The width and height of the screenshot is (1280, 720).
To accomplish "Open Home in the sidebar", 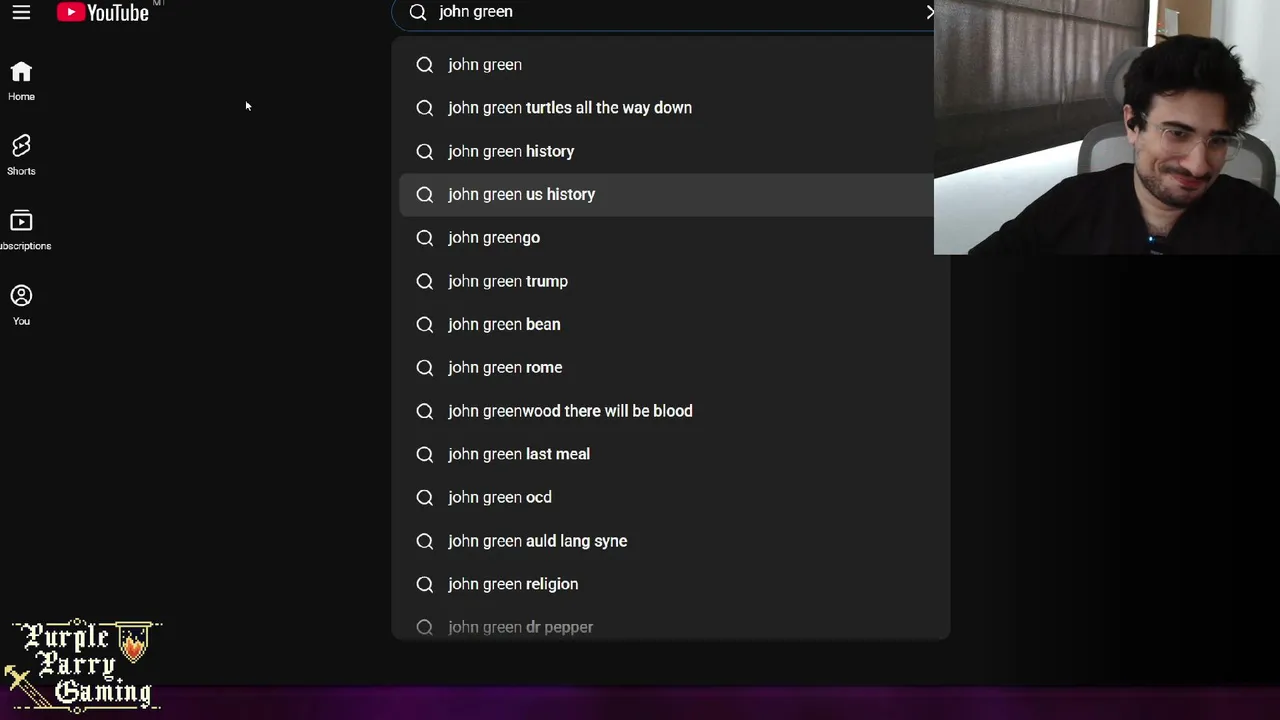I will pos(21,81).
